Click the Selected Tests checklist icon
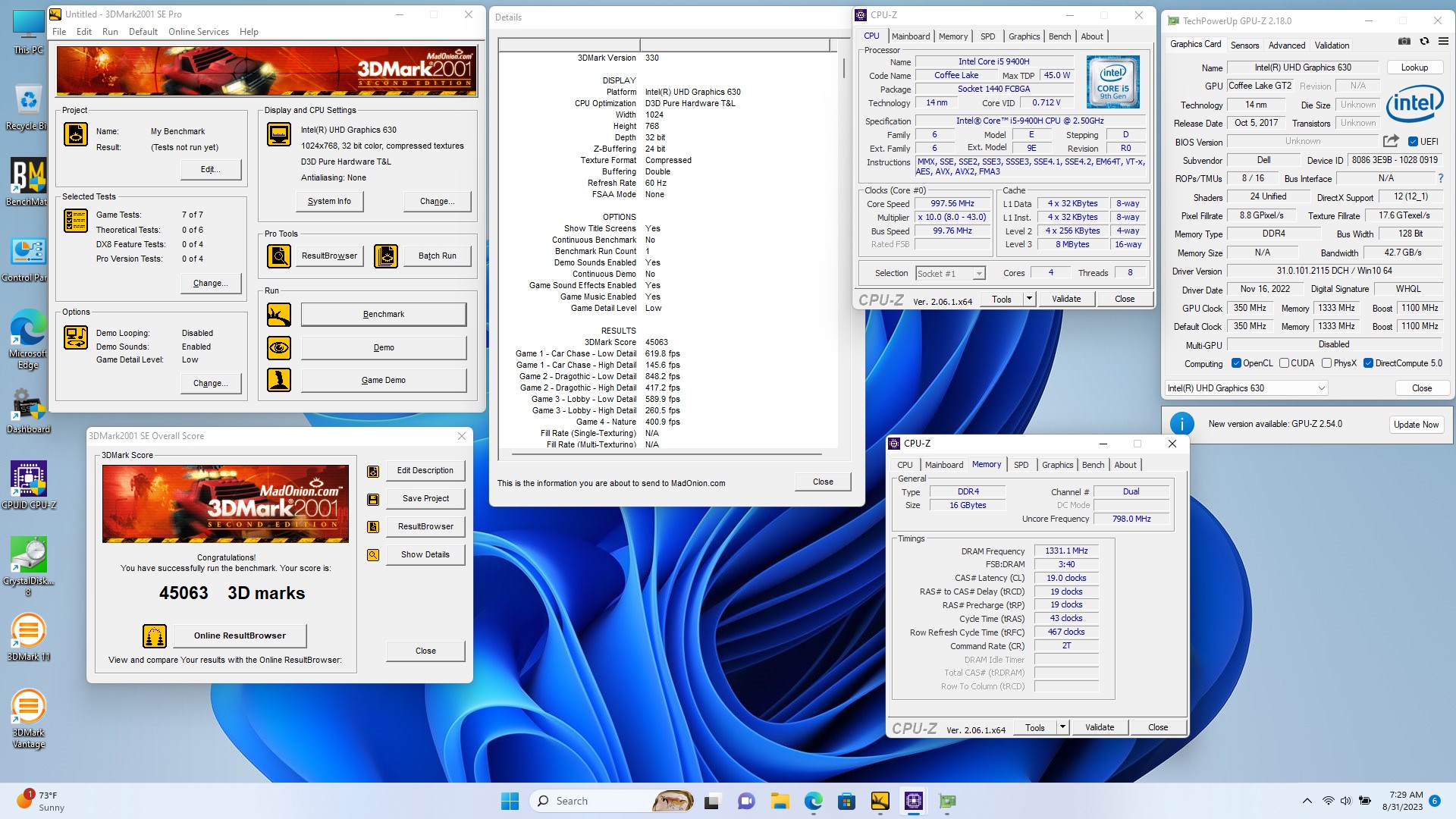 (75, 220)
